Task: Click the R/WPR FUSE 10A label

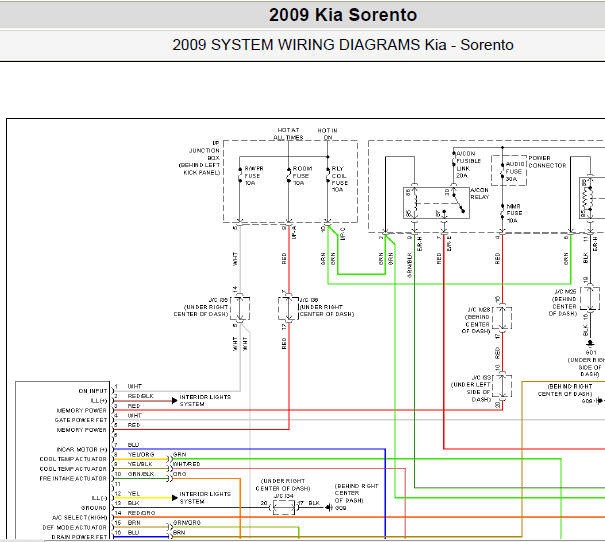Action: click(253, 176)
